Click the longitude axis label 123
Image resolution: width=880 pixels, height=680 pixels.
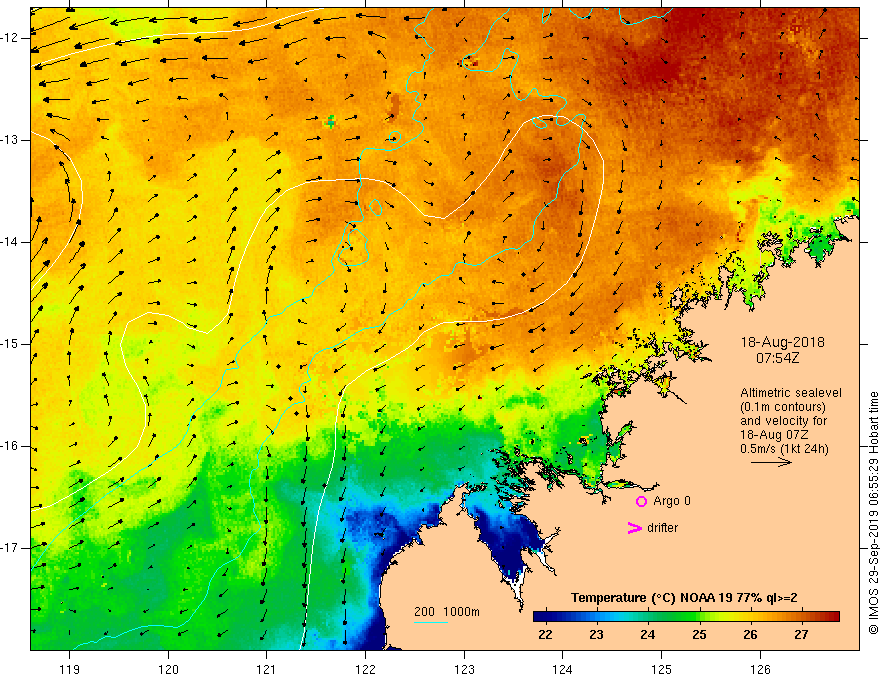[464, 669]
